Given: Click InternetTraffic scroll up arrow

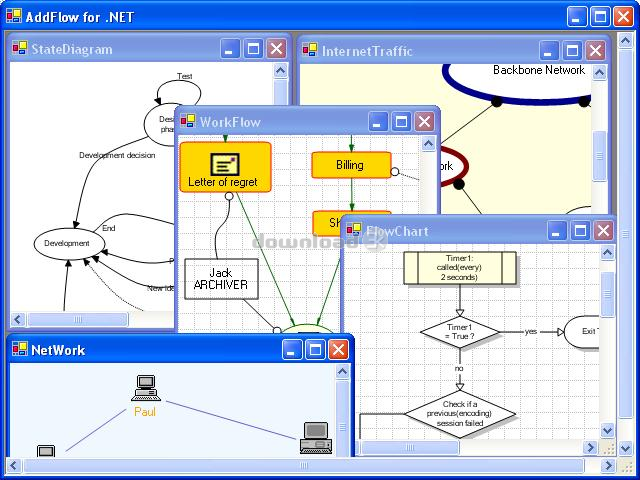Looking at the screenshot, I should 599,73.
